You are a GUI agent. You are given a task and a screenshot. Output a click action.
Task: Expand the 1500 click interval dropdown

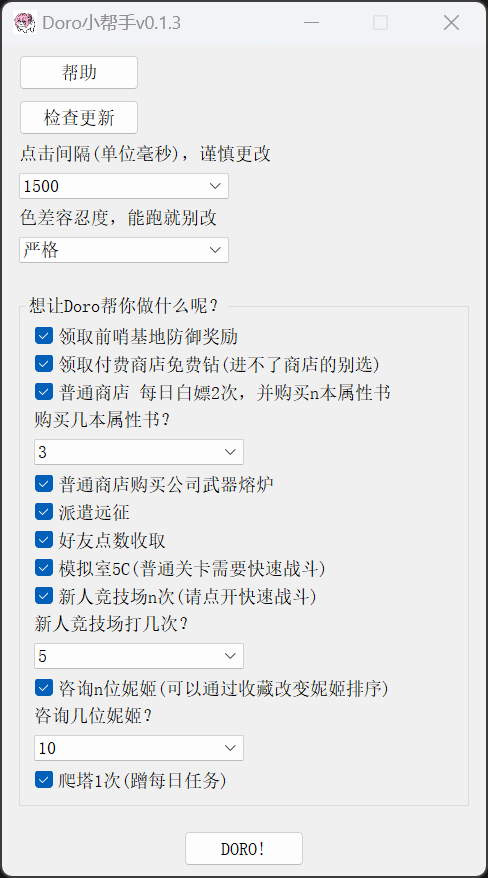(x=124, y=186)
